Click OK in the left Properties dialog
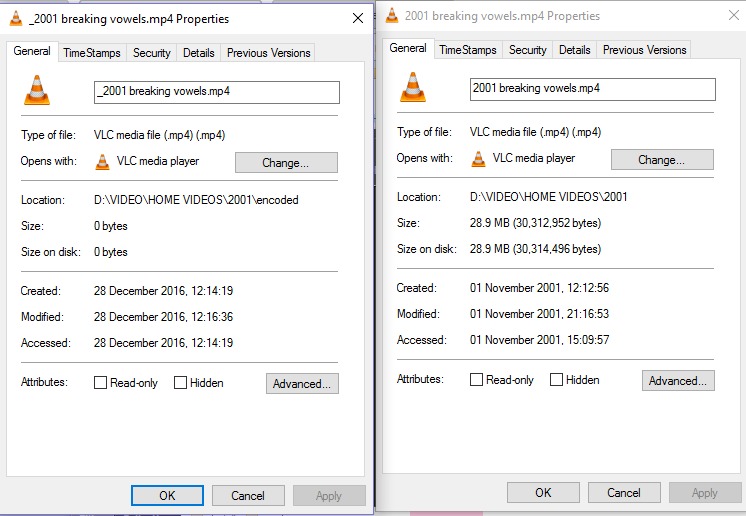The width and height of the screenshot is (746, 516). coord(167,495)
